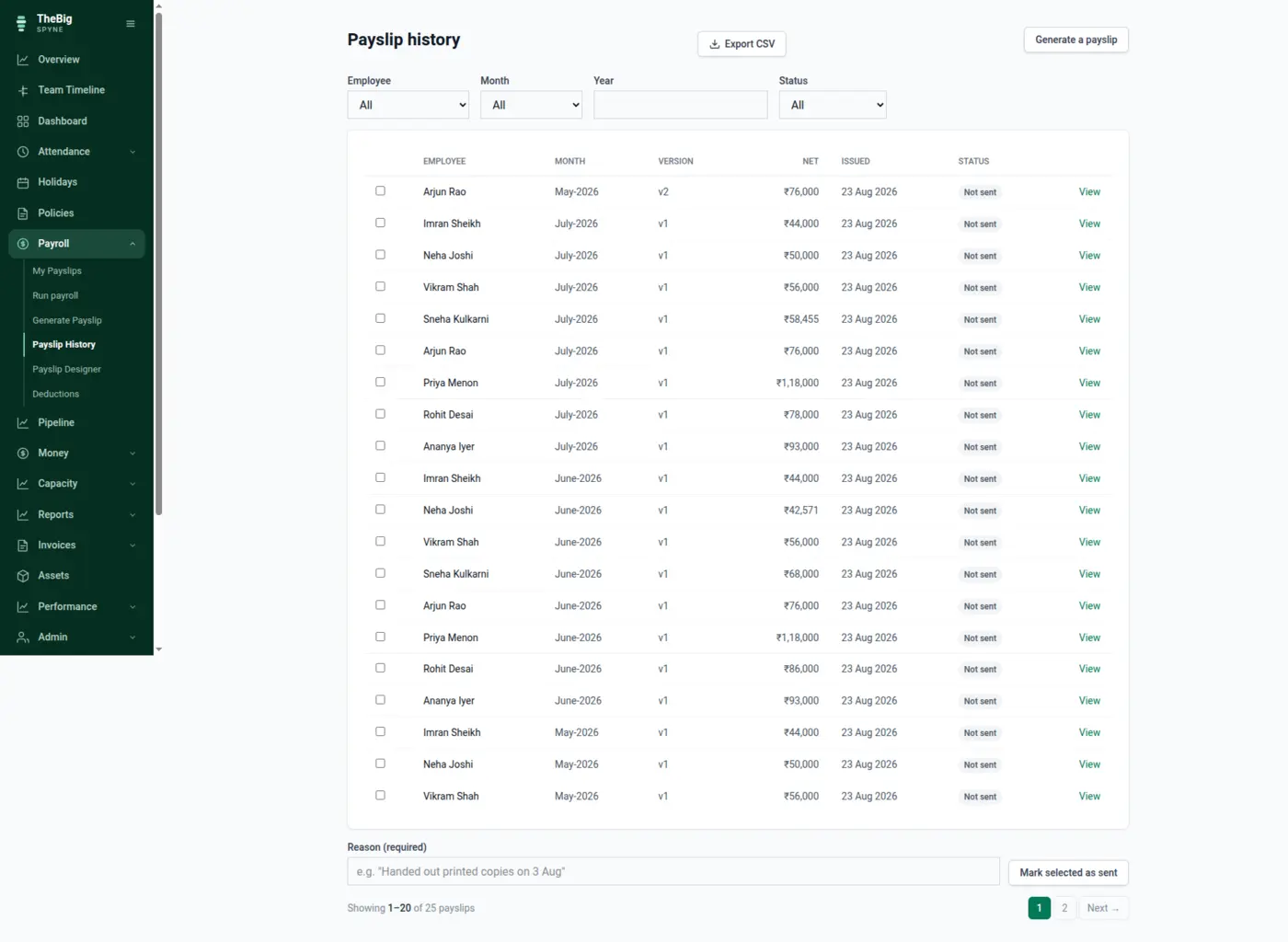The width and height of the screenshot is (1288, 942).
Task: Focus the Year filter input
Action: tap(681, 105)
